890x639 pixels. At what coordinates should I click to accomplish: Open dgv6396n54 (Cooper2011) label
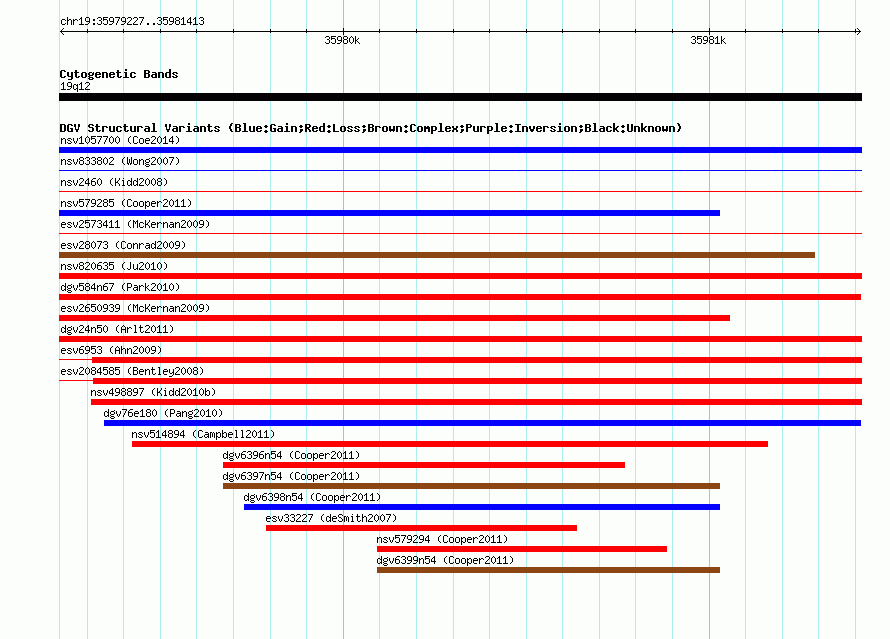[x=291, y=455]
